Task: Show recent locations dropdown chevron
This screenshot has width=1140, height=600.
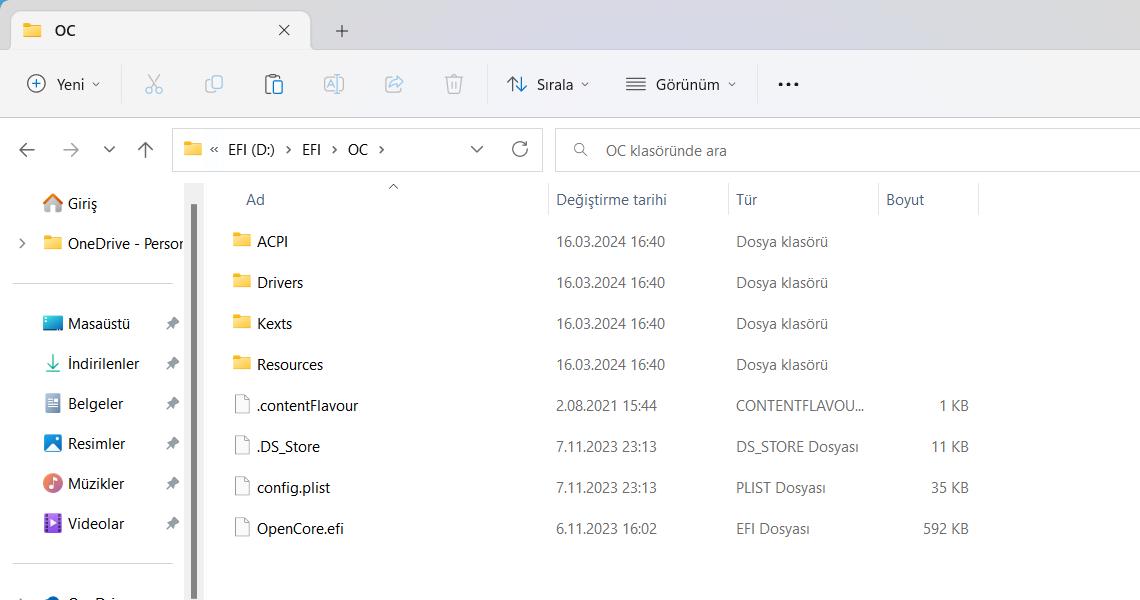Action: [109, 150]
